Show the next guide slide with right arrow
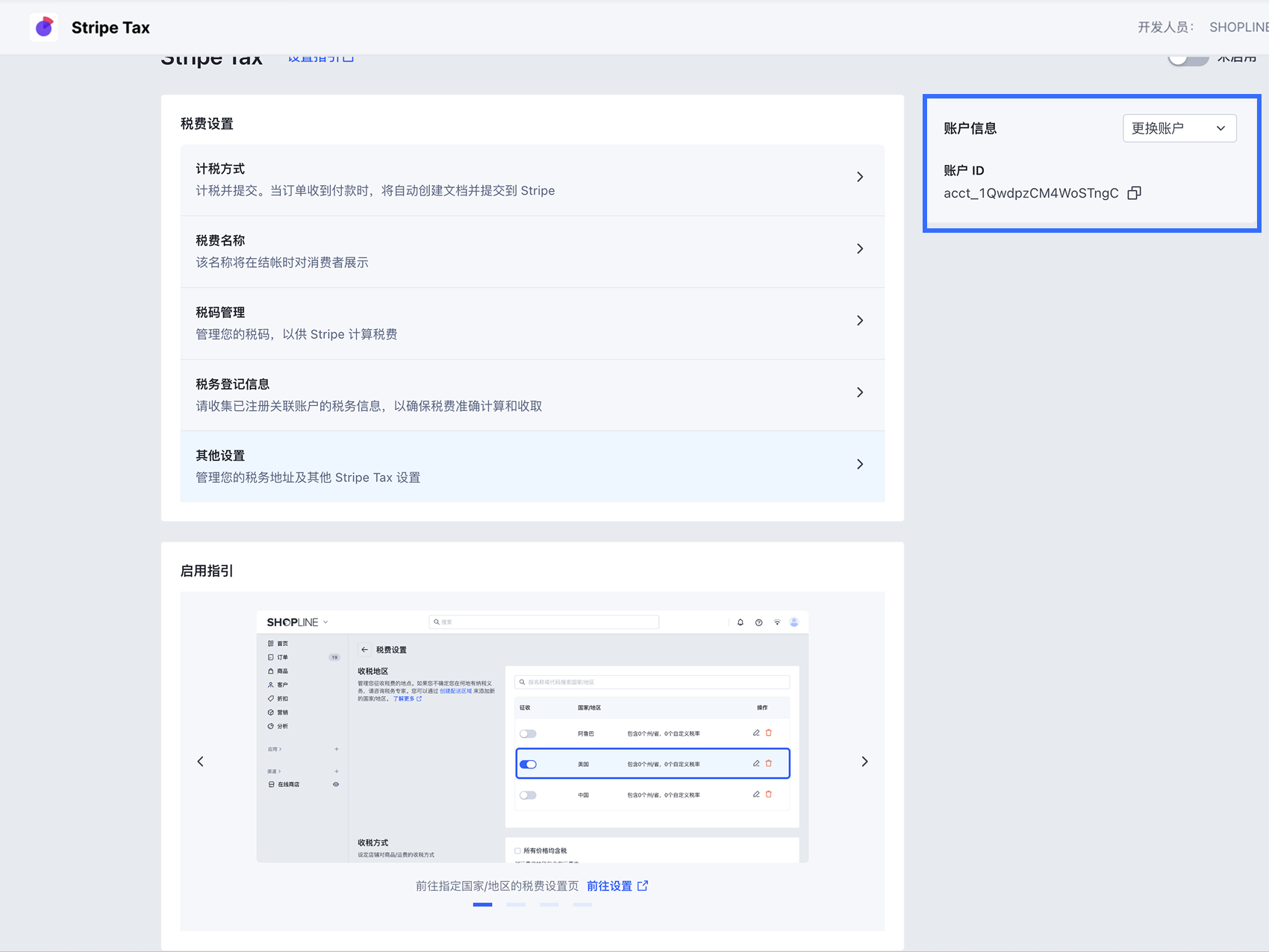Screen dimensions: 1269x952 [x=864, y=762]
